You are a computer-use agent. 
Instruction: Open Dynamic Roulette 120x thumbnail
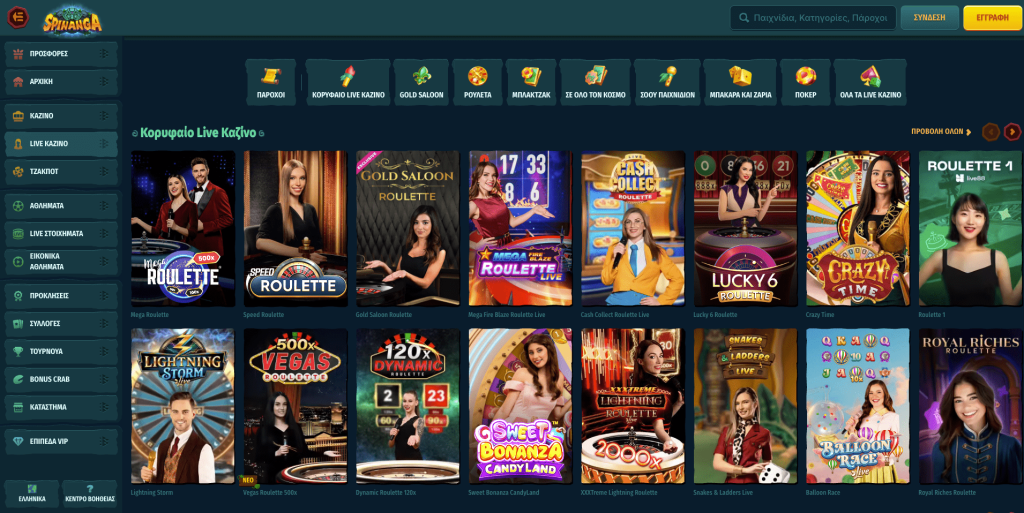pos(408,406)
